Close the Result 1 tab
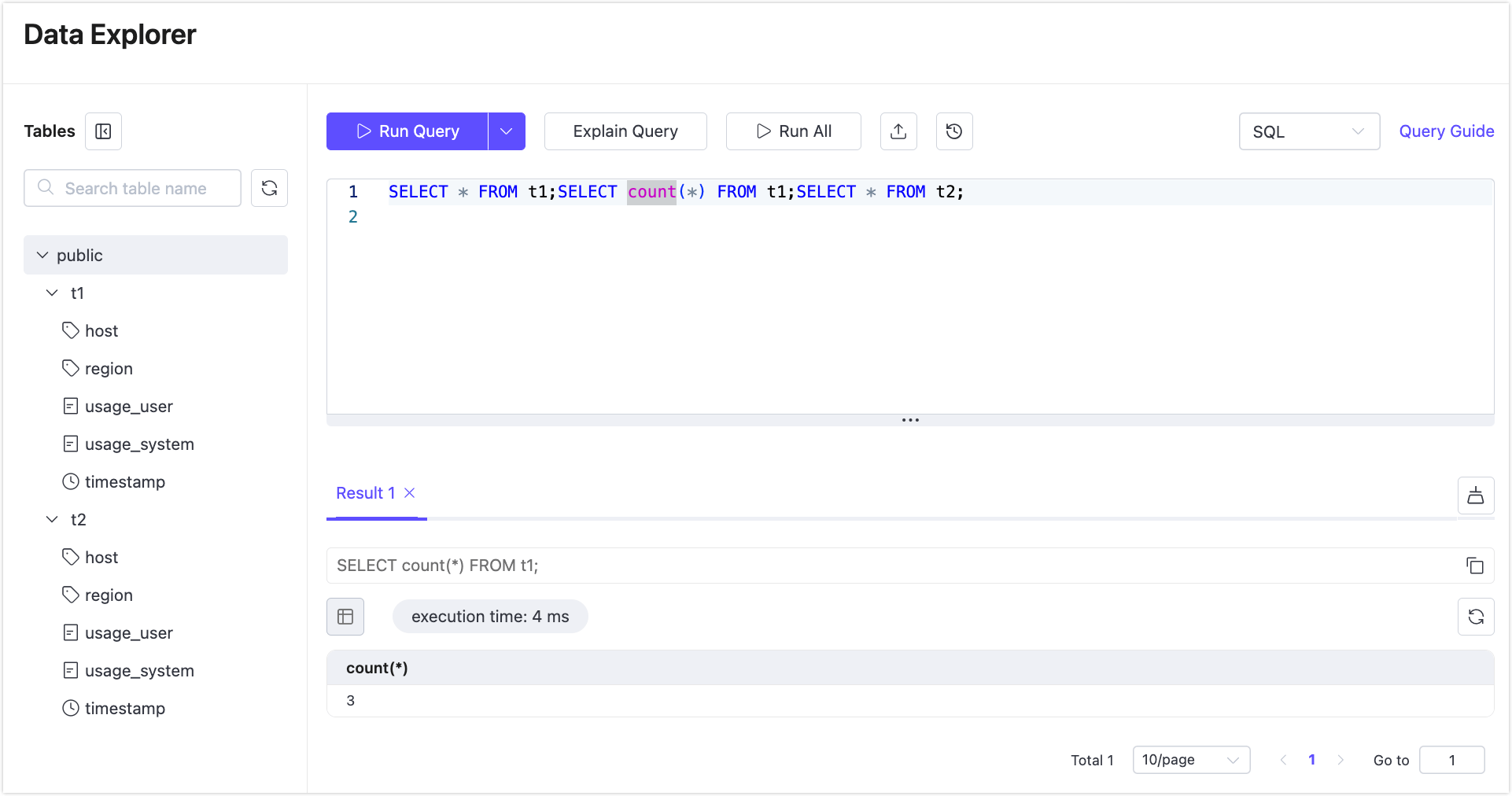The width and height of the screenshot is (1512, 796). coord(410,493)
